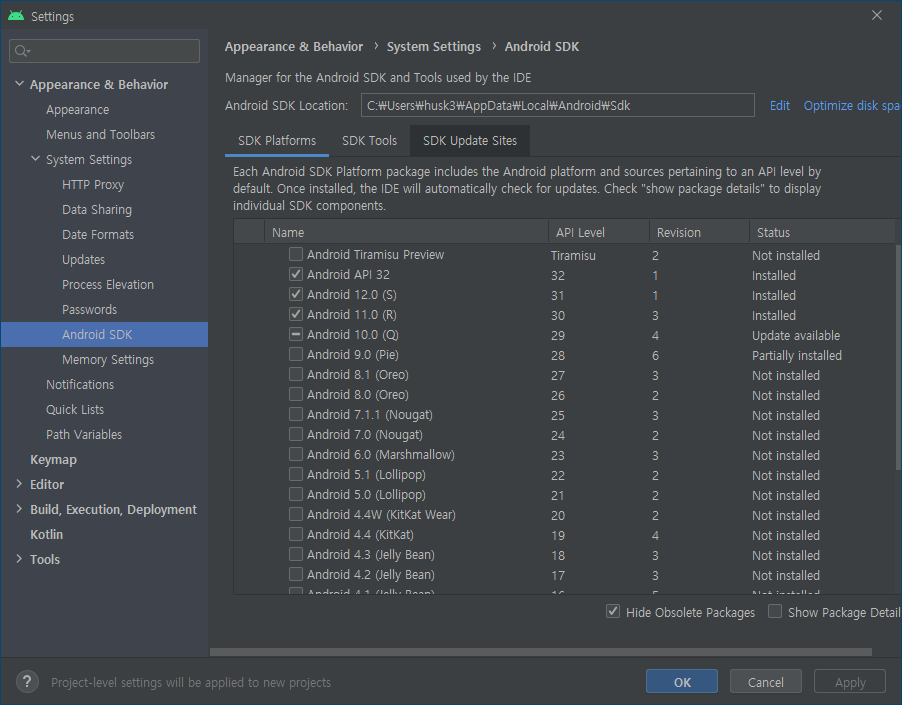Image resolution: width=902 pixels, height=705 pixels.
Task: Check Android 8.1 (Oreo) checkbox
Action: [x=296, y=374]
